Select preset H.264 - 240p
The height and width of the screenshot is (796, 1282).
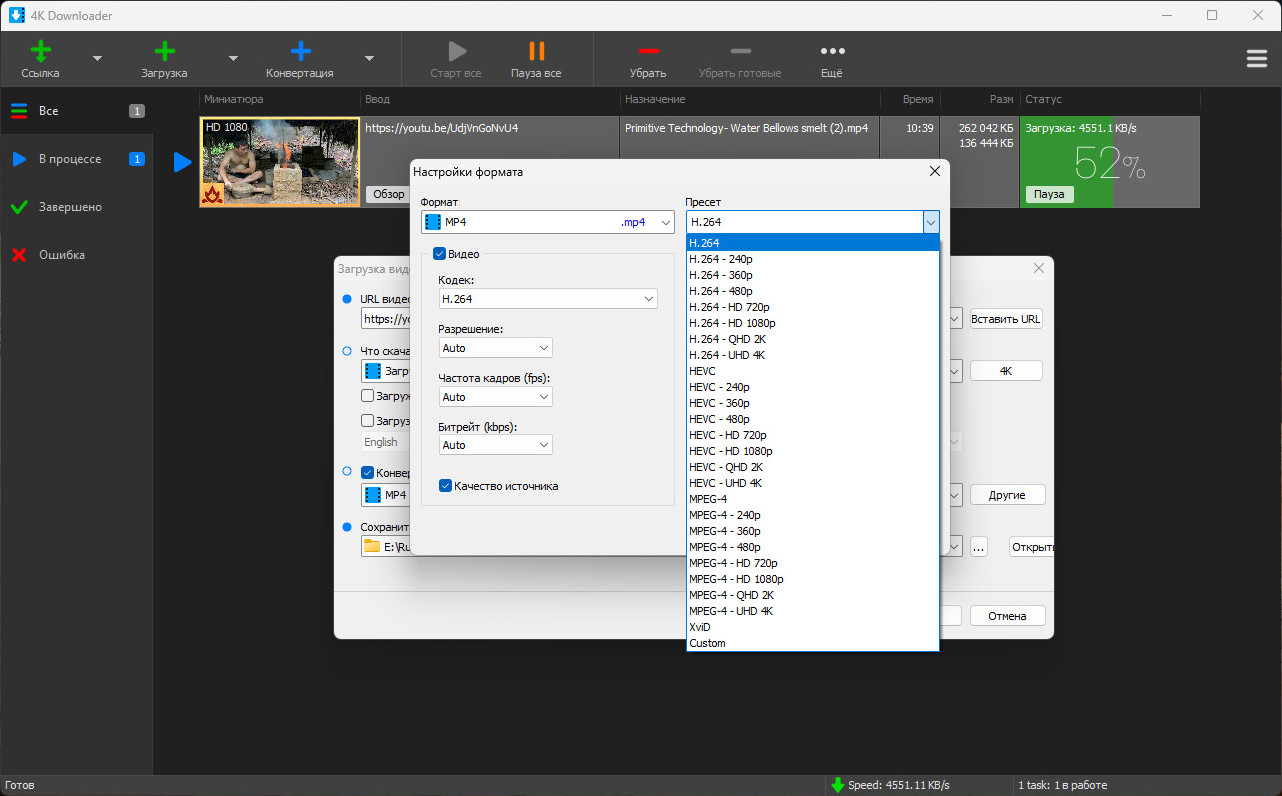click(x=812, y=259)
